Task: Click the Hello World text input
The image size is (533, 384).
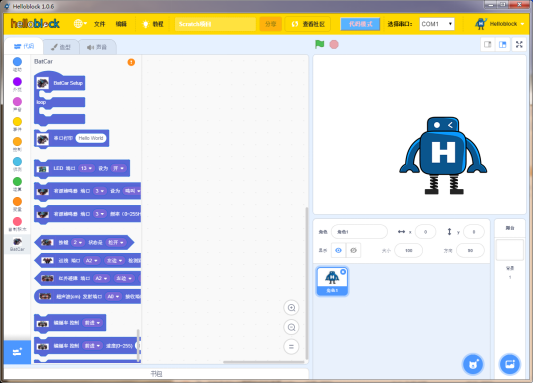Action: coord(90,138)
